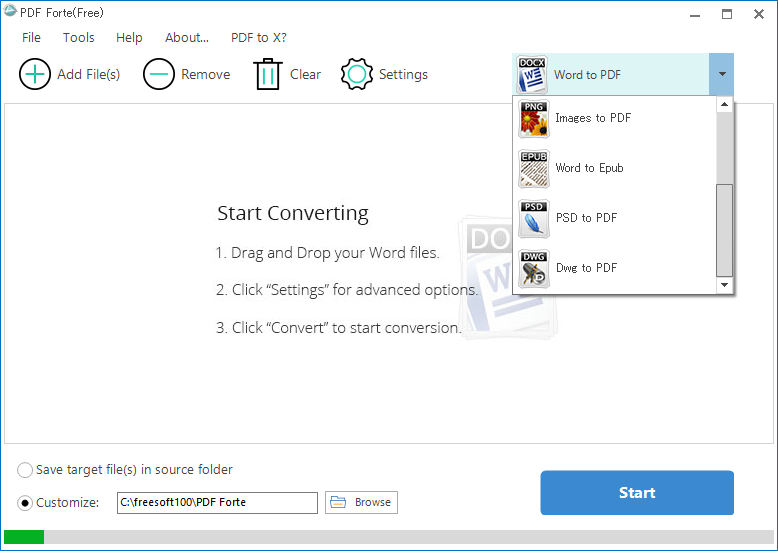Viewport: 778px width, 551px height.
Task: Choose Dwg to PDF from the list
Action: tap(615, 268)
